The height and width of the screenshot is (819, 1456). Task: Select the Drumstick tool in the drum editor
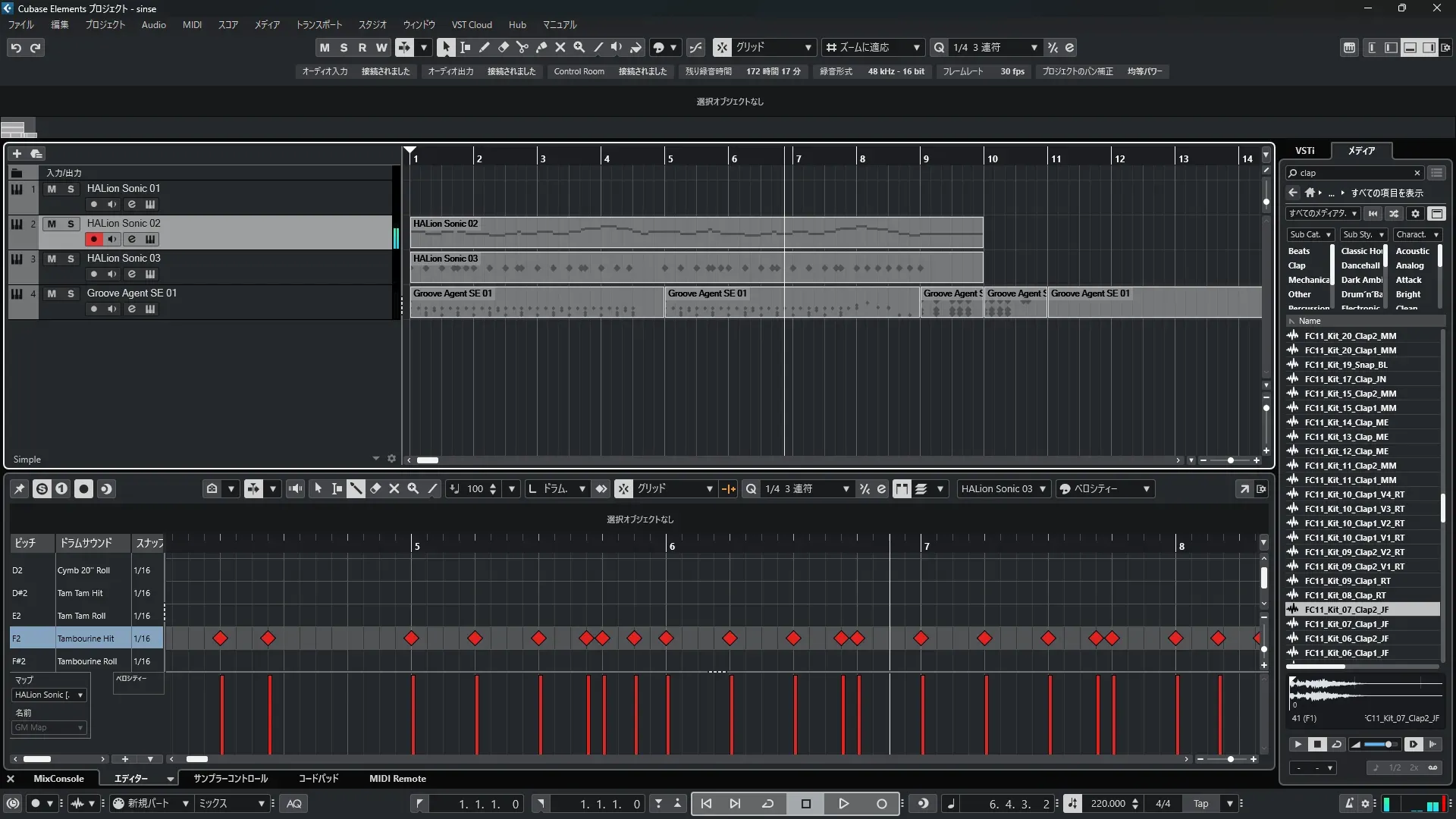click(x=356, y=489)
